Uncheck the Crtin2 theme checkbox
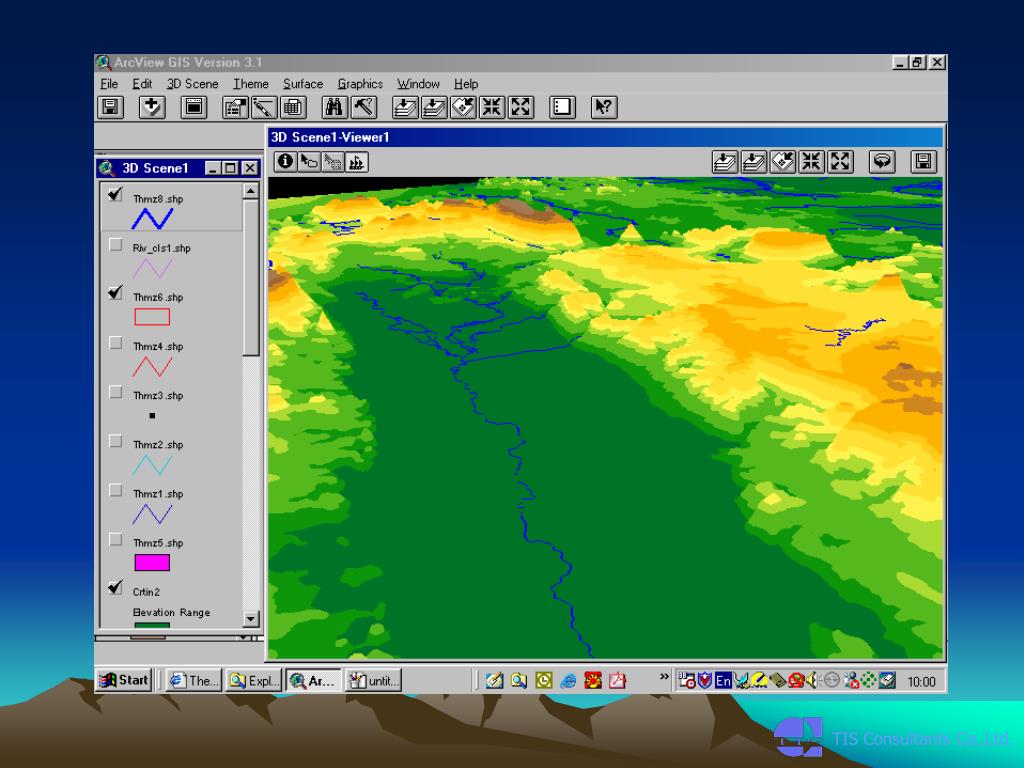The image size is (1024, 768). tap(116, 588)
